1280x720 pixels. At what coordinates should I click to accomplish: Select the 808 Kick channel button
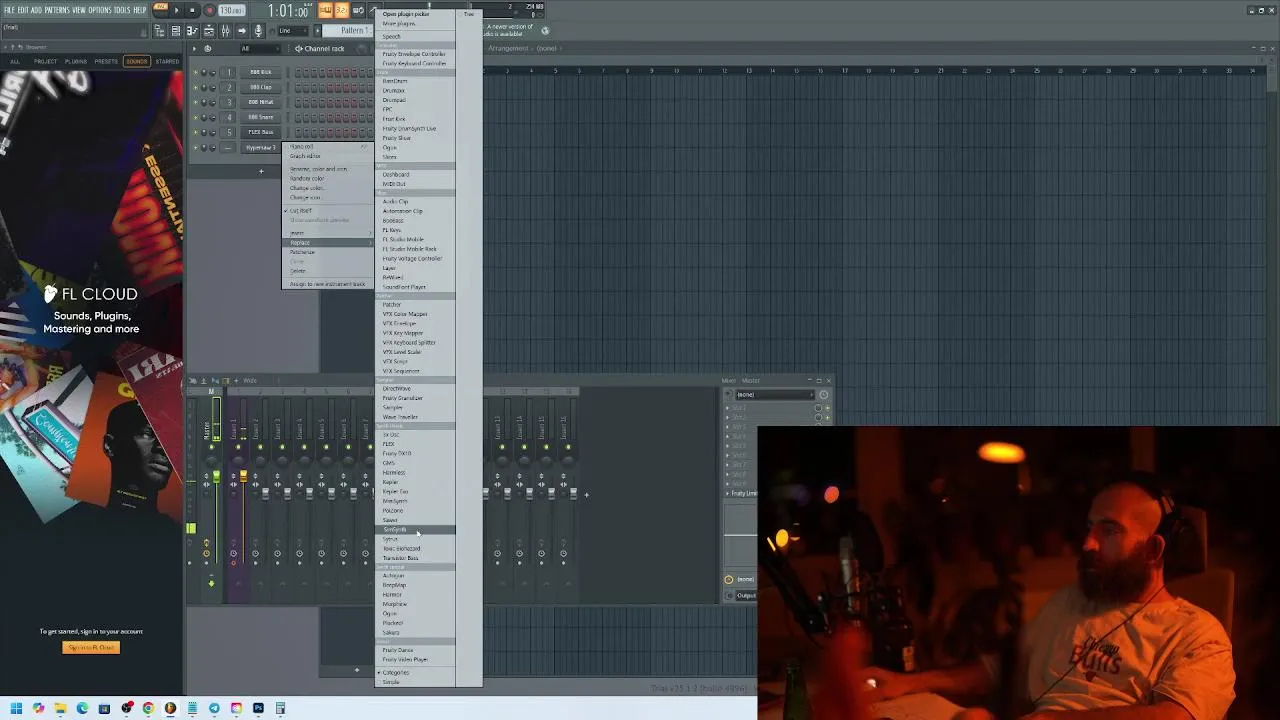click(x=261, y=72)
